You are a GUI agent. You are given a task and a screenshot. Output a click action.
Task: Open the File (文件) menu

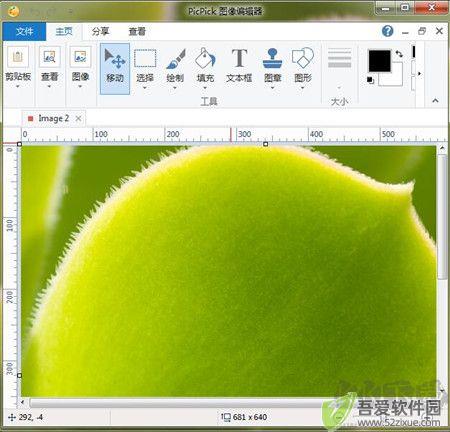24,32
